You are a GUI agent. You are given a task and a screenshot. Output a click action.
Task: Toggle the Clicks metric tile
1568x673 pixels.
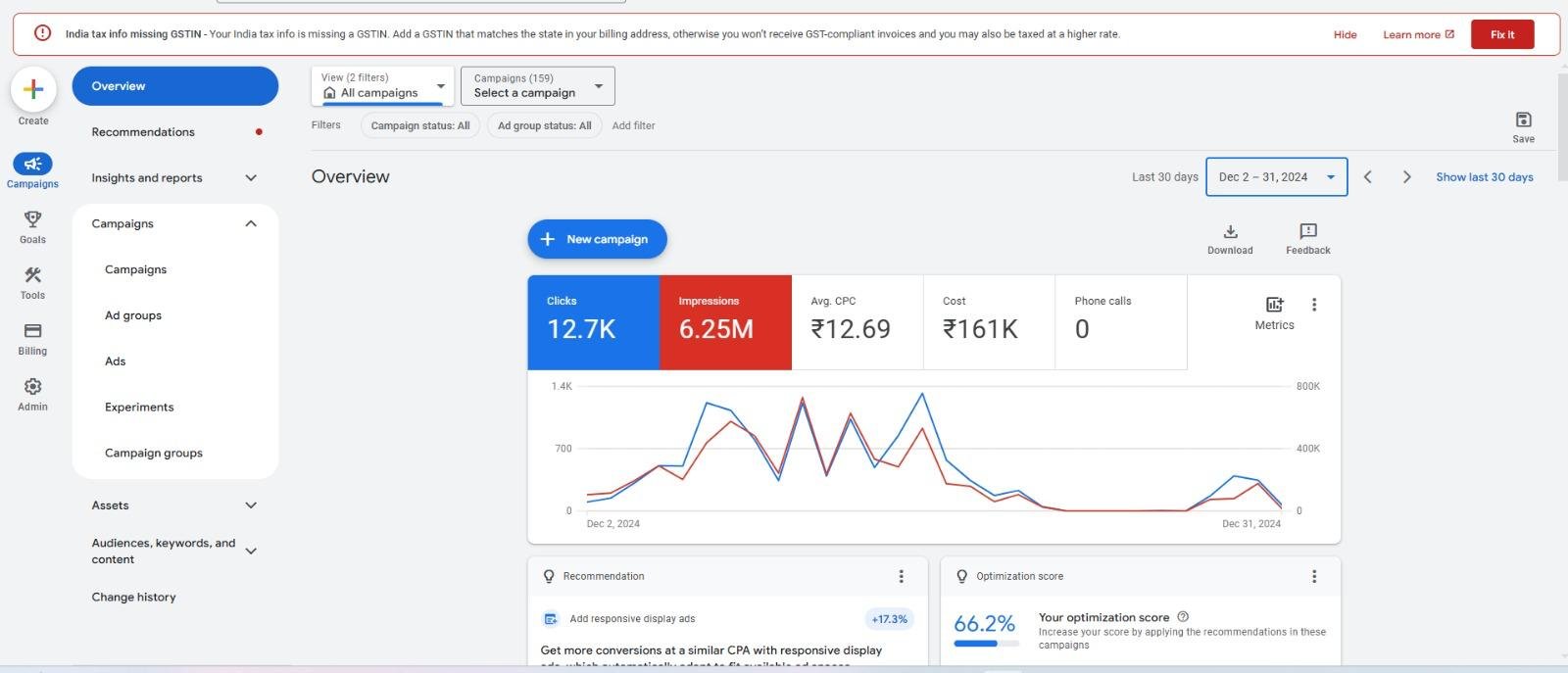pos(593,322)
